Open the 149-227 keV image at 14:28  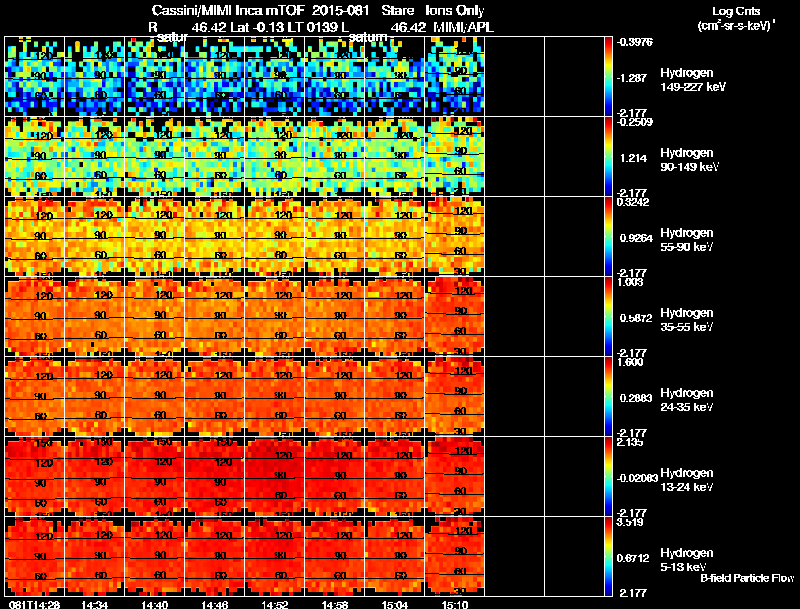click(x=34, y=77)
